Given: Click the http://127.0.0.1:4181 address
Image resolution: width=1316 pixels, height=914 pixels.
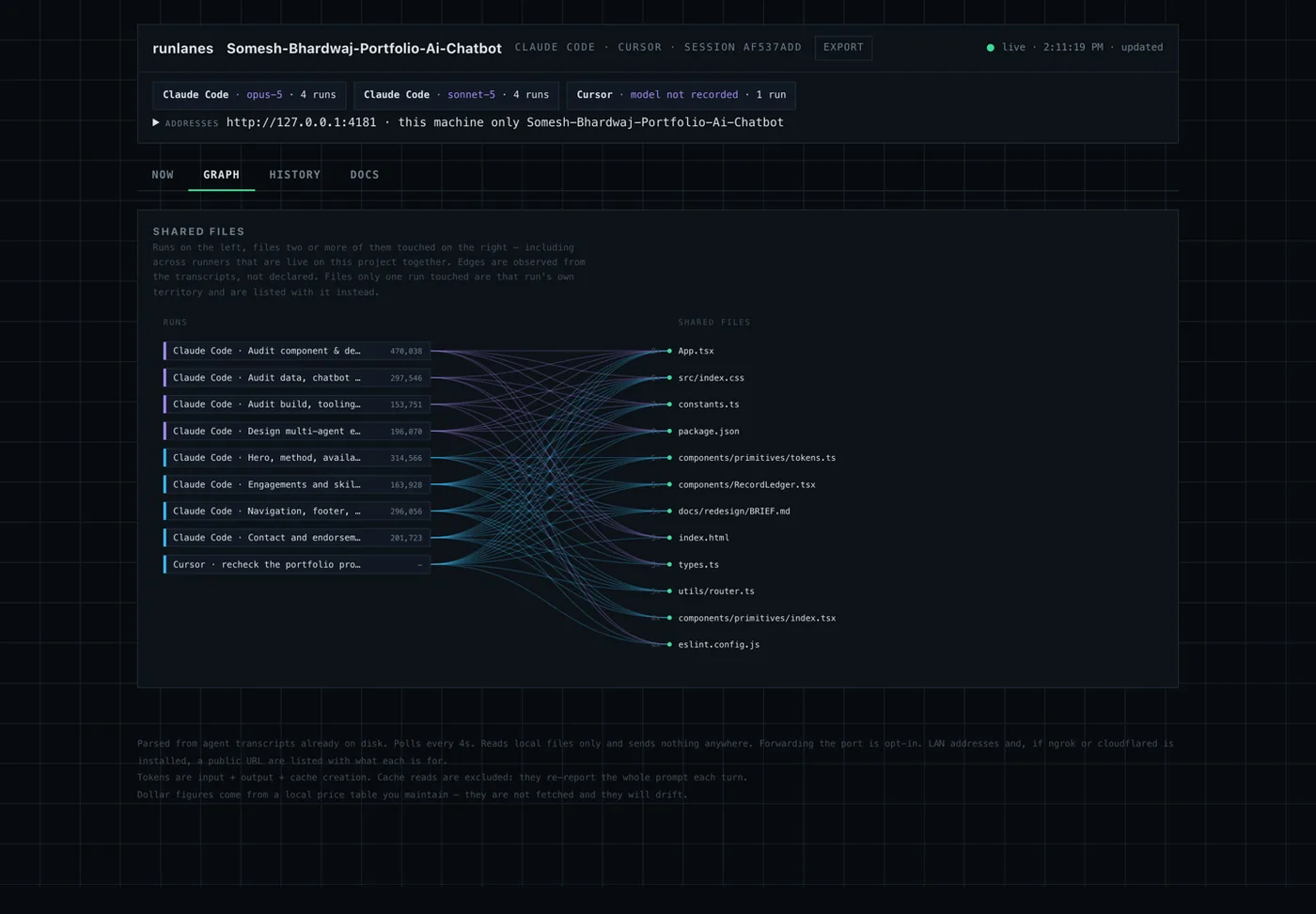Looking at the screenshot, I should [x=301, y=122].
